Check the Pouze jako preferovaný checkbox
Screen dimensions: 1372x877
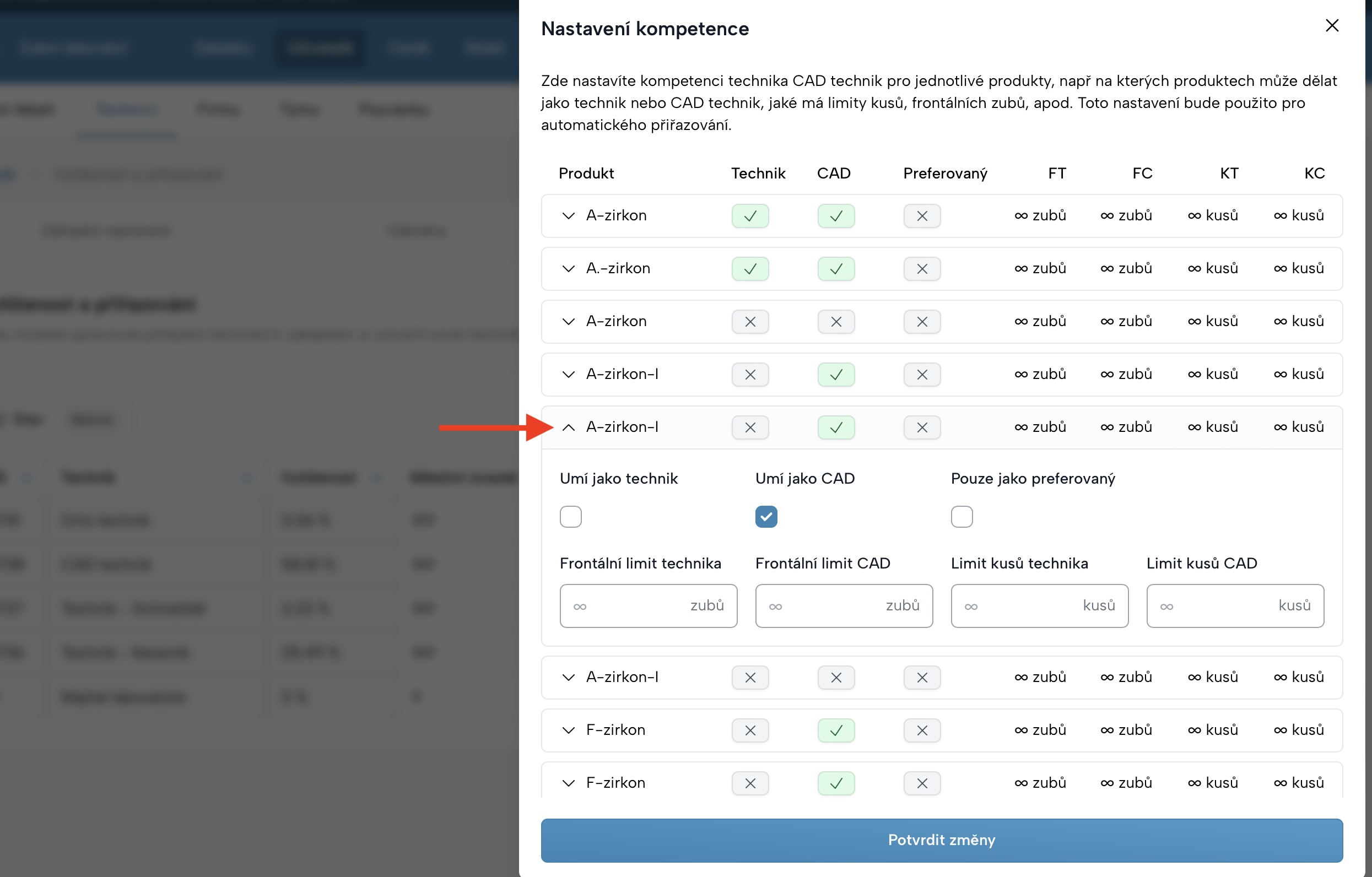961,517
